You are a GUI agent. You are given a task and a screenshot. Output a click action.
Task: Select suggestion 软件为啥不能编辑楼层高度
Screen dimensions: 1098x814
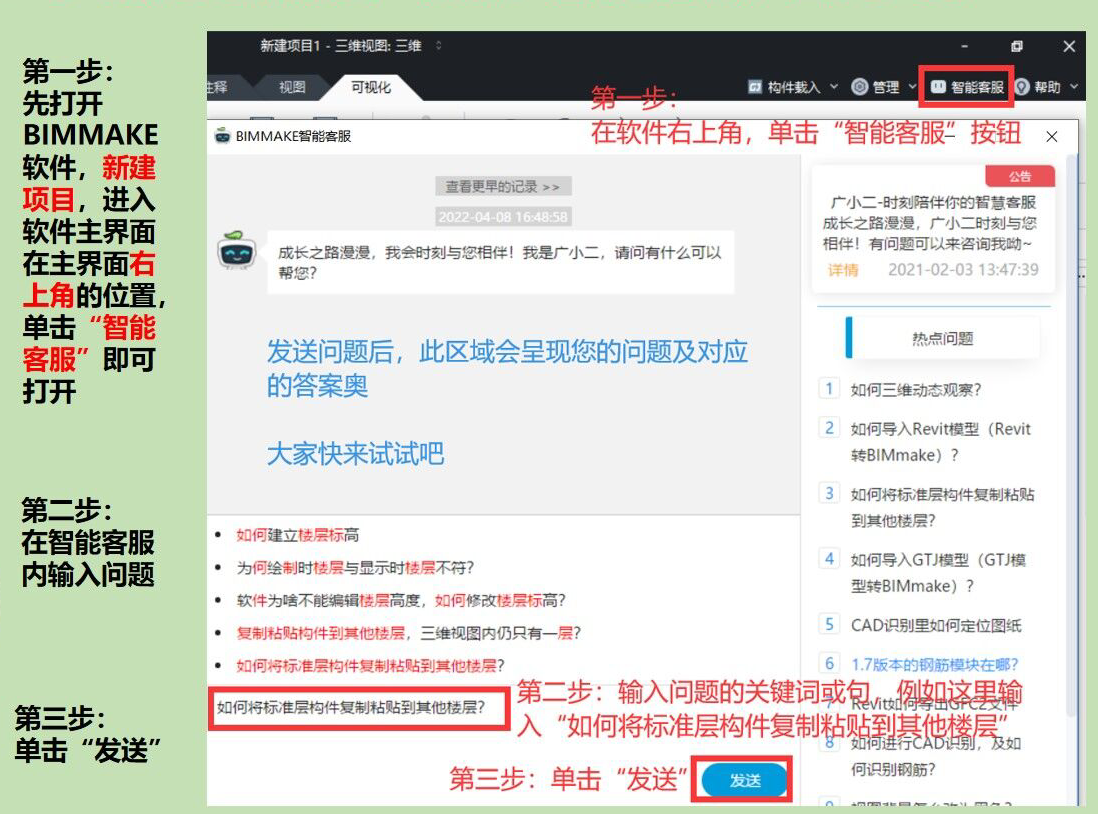coord(401,600)
